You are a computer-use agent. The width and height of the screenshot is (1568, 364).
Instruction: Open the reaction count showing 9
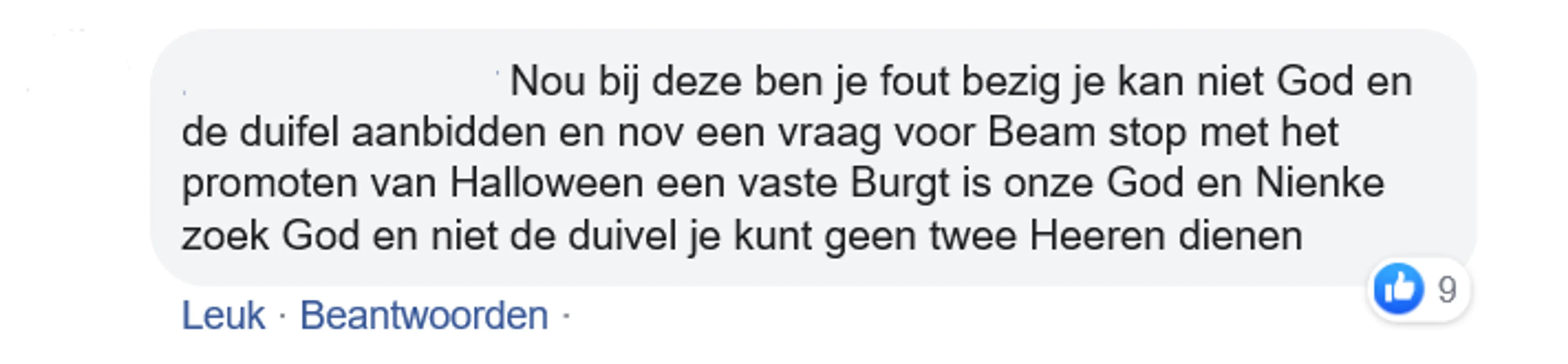tap(1447, 290)
